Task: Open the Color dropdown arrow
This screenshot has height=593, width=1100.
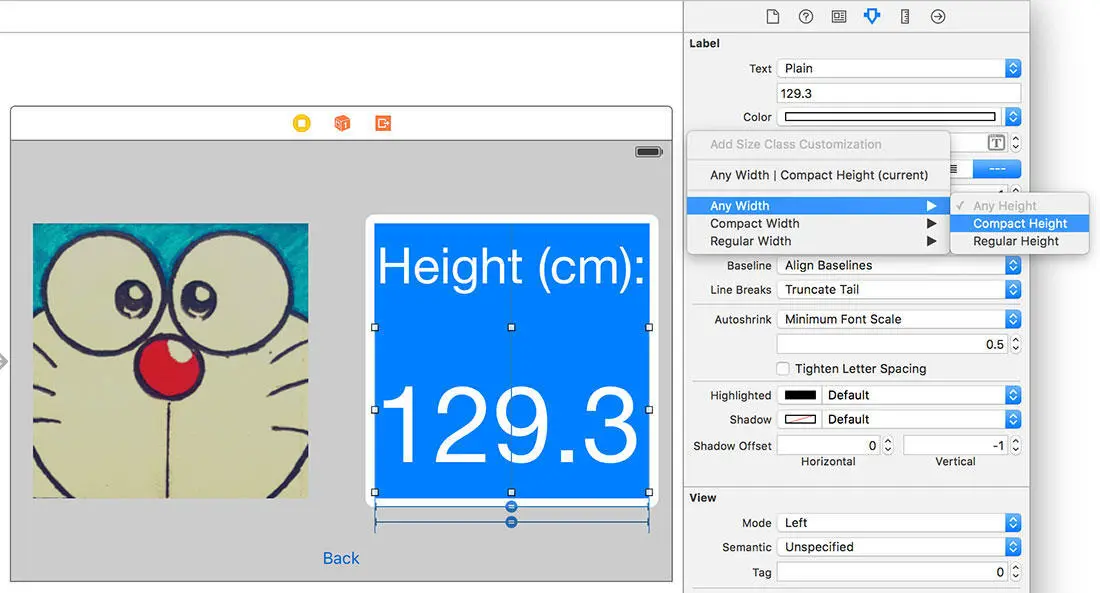Action: point(1013,116)
